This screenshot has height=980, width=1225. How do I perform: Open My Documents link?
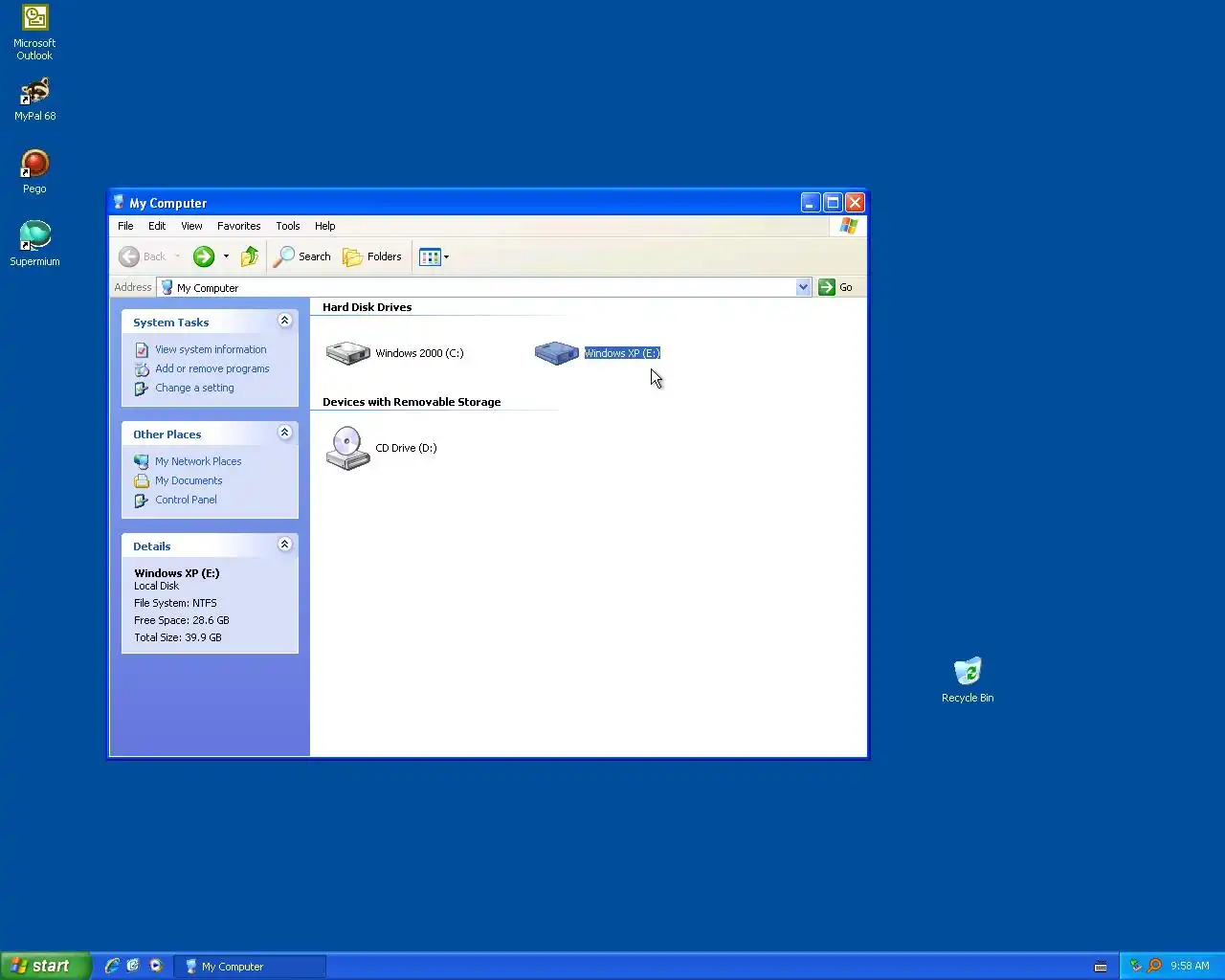point(189,480)
